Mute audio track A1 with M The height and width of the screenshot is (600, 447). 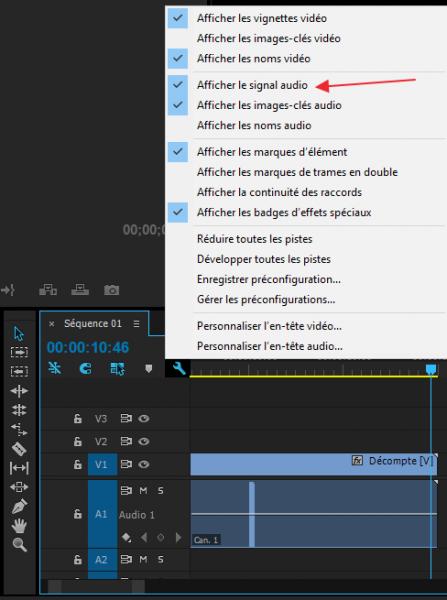(x=143, y=490)
